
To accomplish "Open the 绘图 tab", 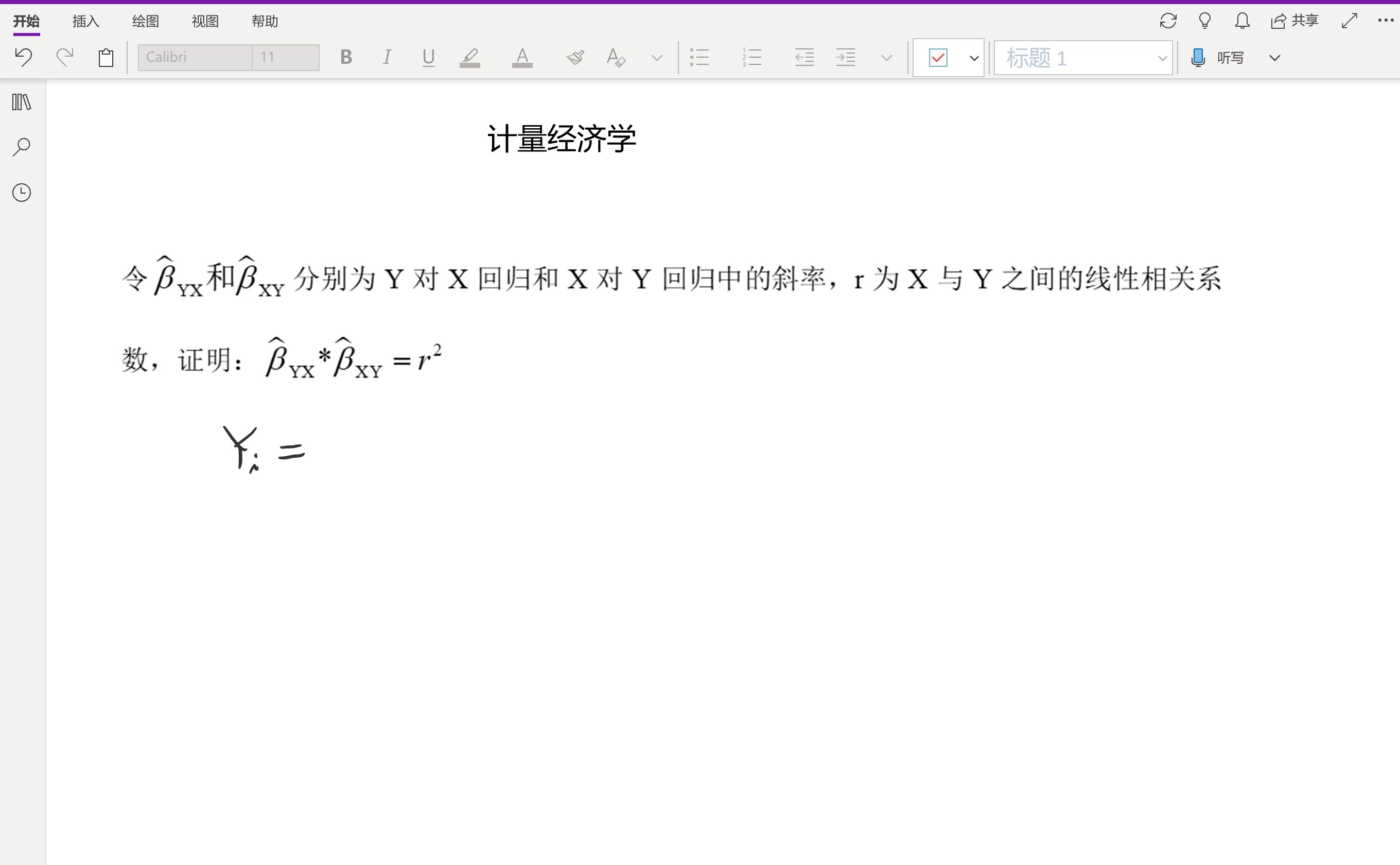I will point(145,21).
